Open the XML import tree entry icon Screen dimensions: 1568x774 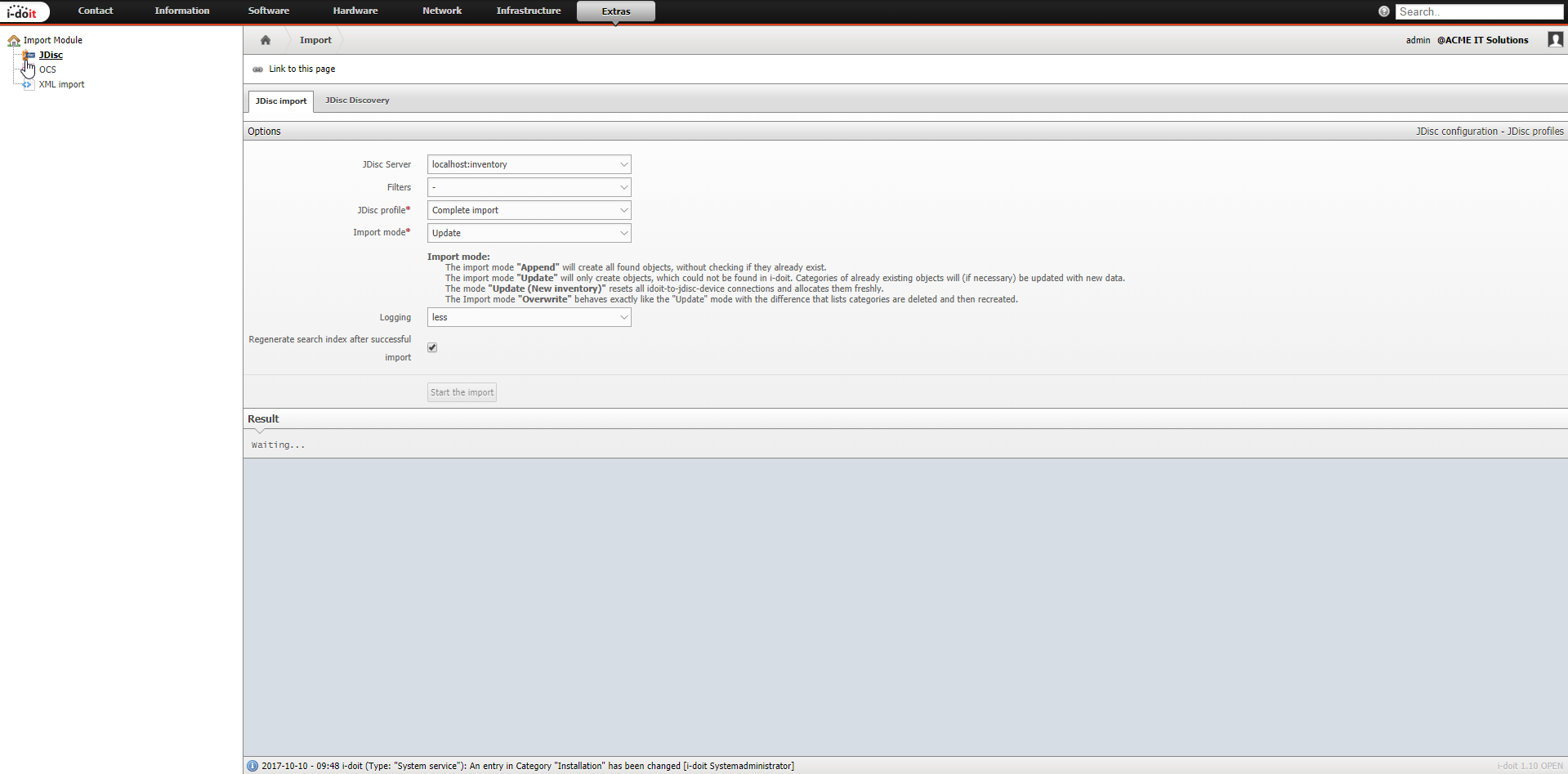coord(28,84)
